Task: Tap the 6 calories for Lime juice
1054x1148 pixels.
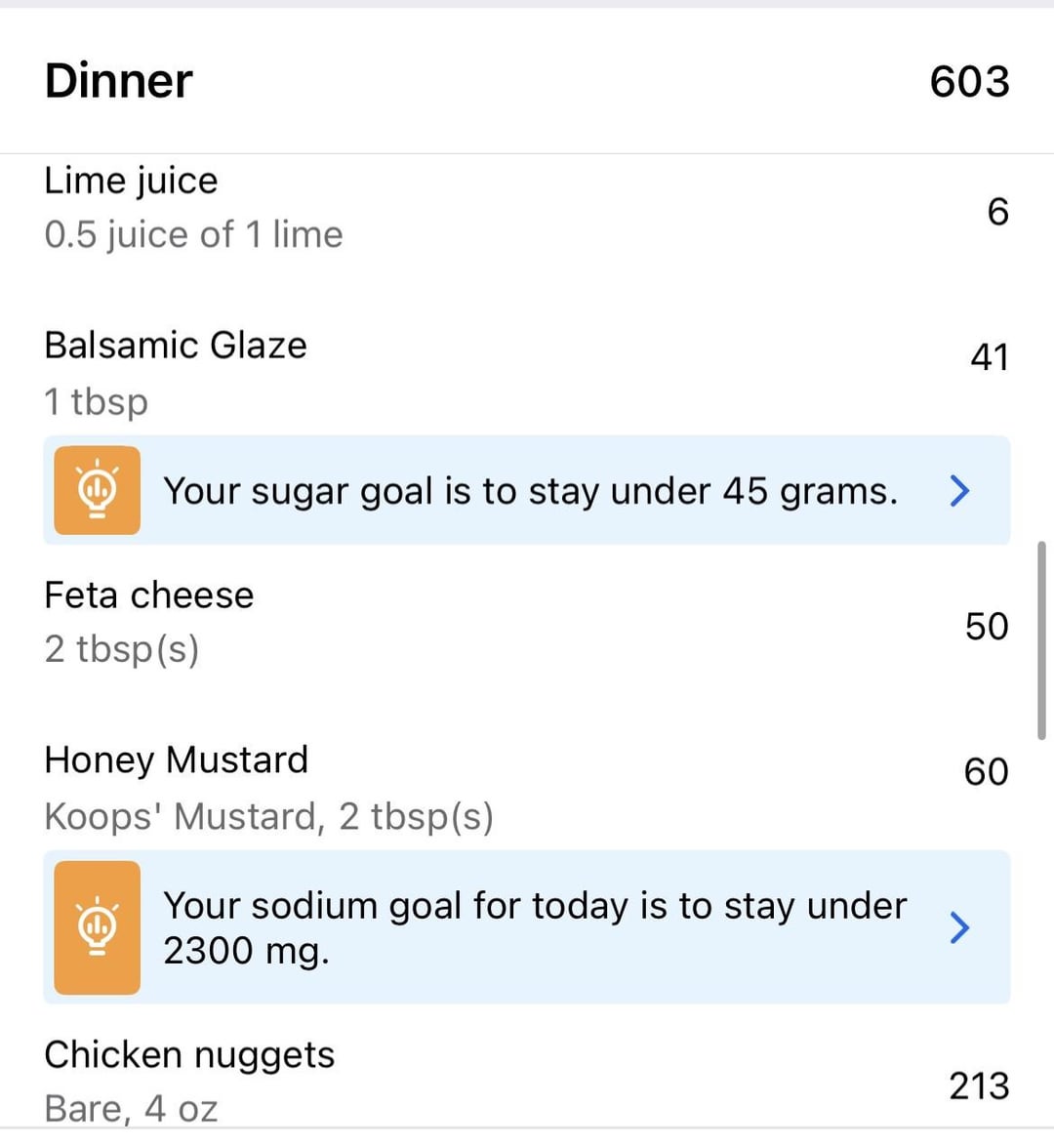Action: [997, 212]
